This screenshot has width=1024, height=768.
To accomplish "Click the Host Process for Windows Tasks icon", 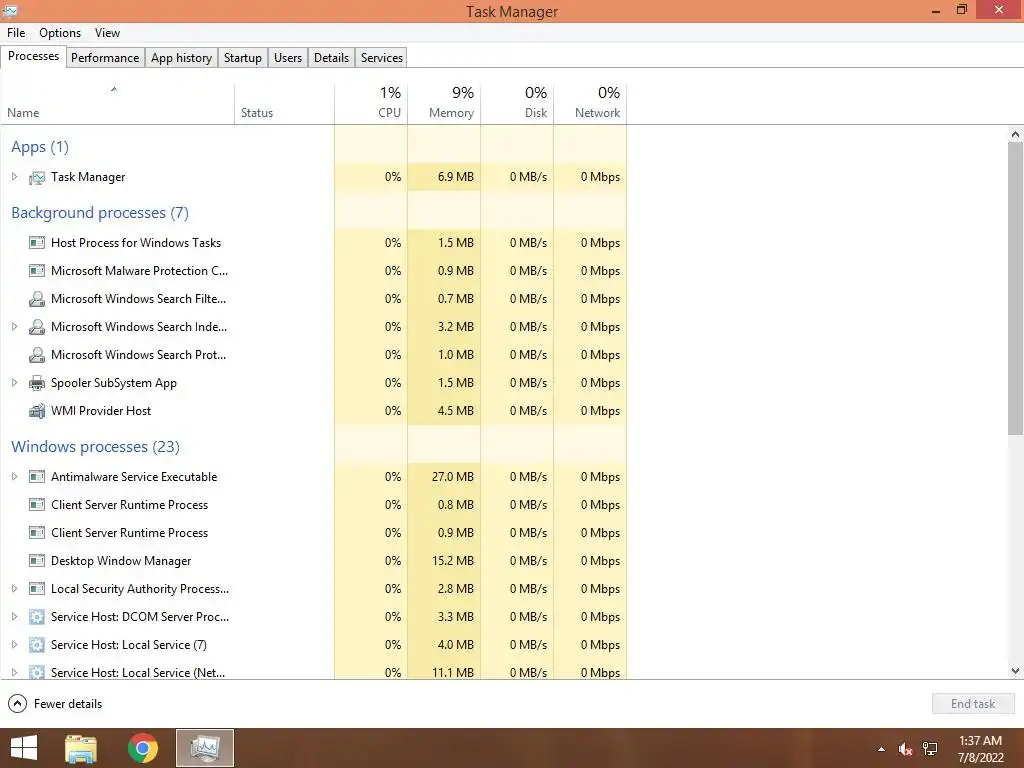I will (37, 243).
